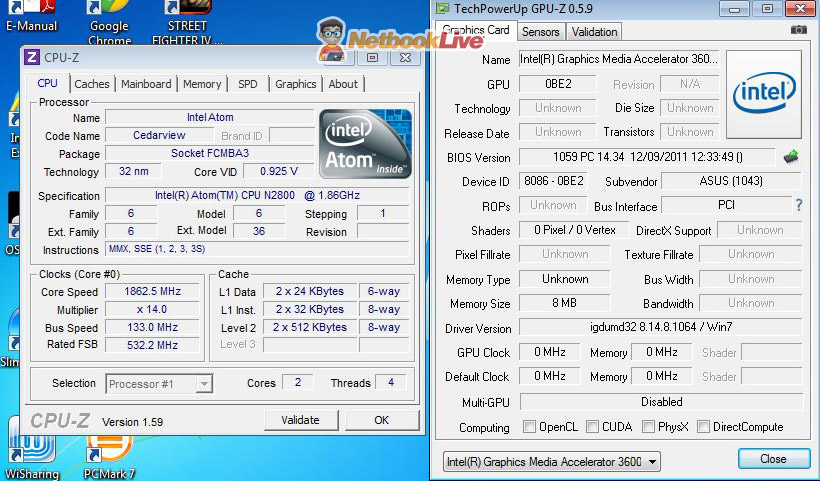820x481 pixels.
Task: Click the Code Name value Cedarview
Action: (159, 135)
